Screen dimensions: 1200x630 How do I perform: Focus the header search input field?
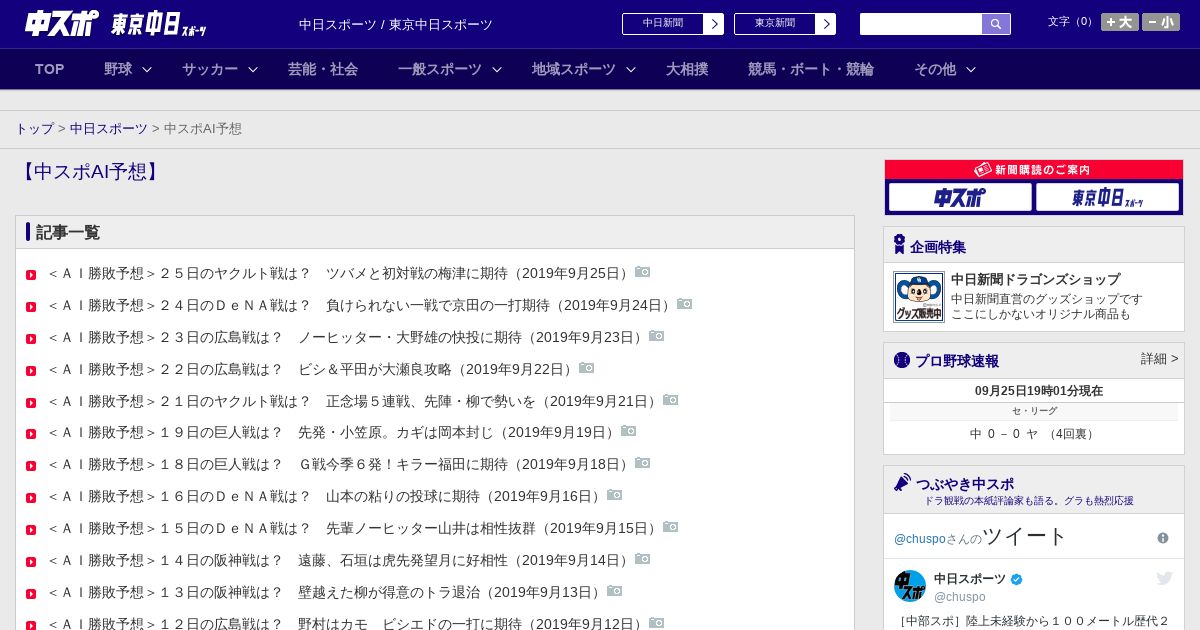(x=921, y=24)
